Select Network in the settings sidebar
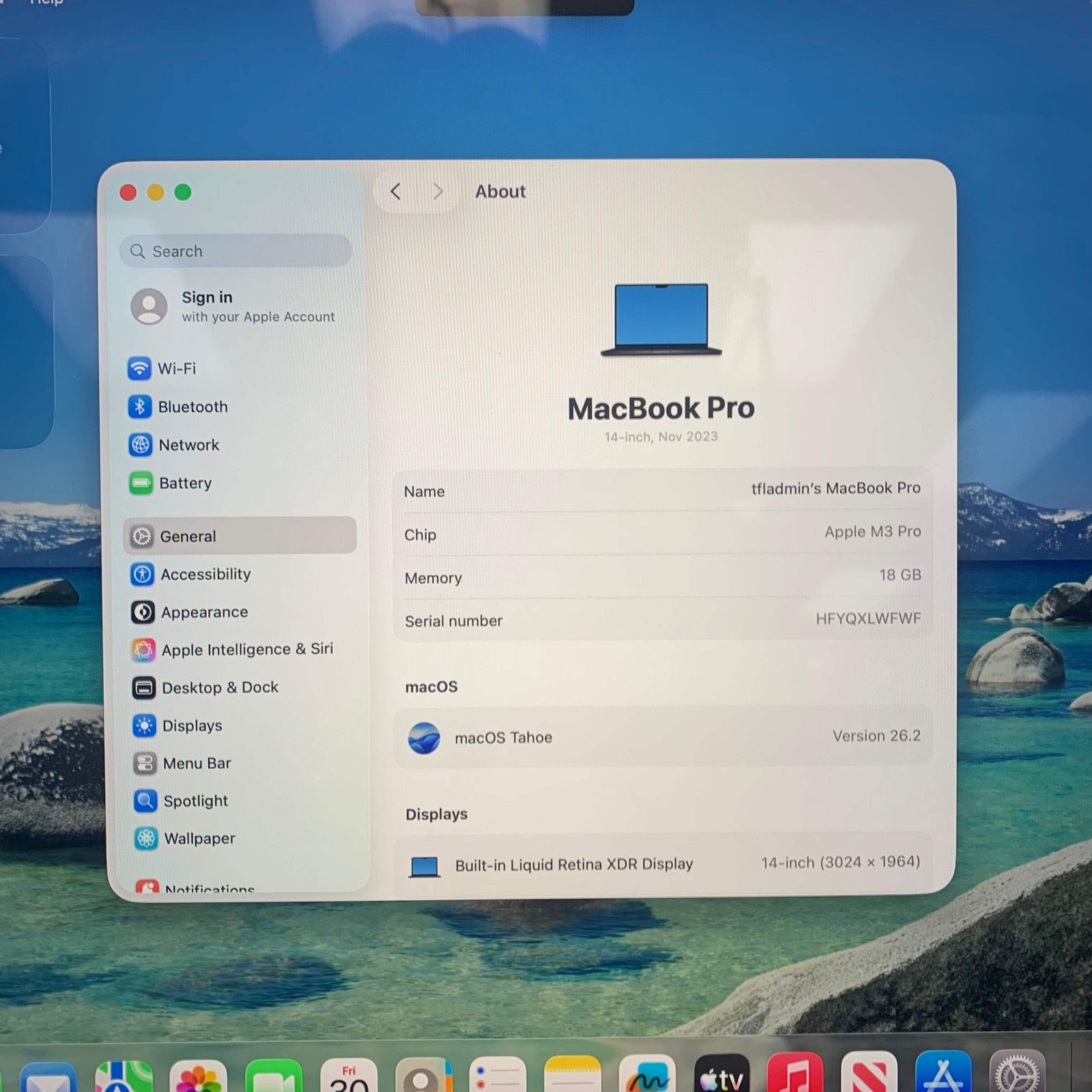1092x1092 pixels. [x=174, y=445]
